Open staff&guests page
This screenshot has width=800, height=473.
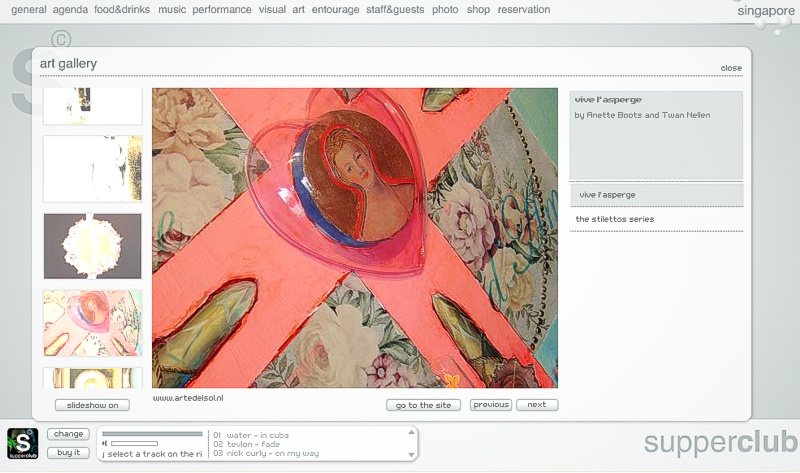(395, 10)
